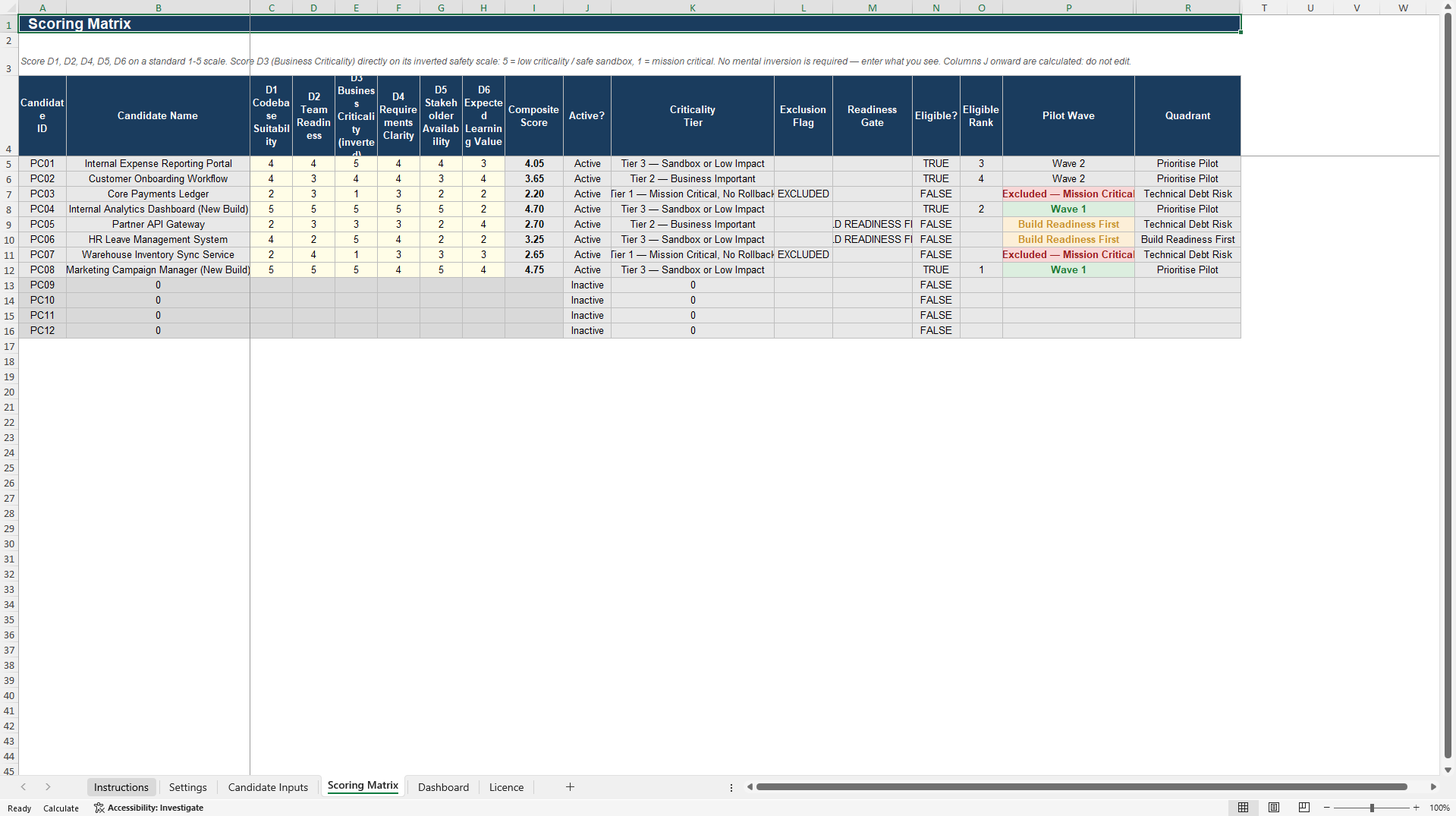Select PC12 candidate ID cell

click(42, 330)
